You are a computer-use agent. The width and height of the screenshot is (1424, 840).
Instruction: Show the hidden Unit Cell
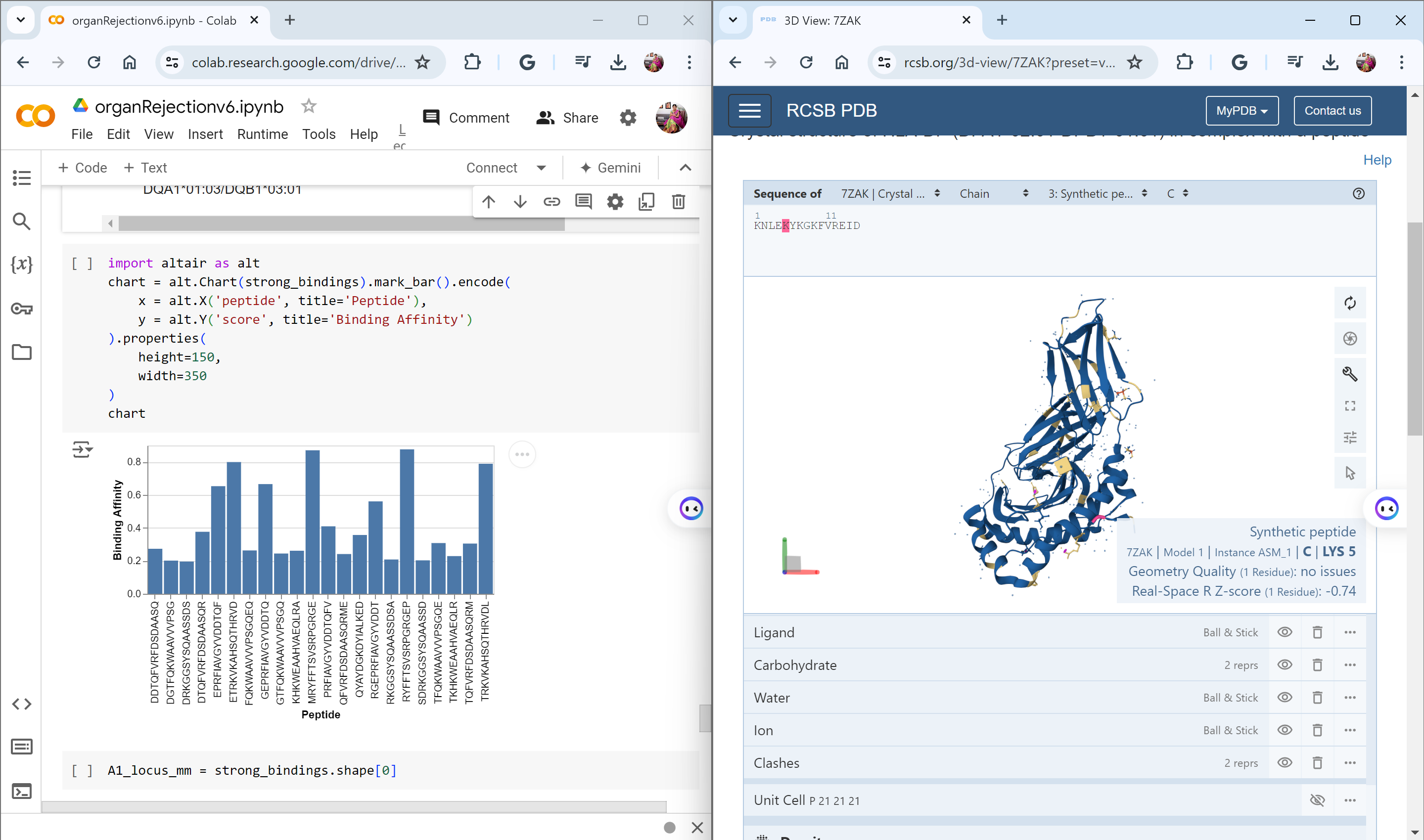point(1317,800)
